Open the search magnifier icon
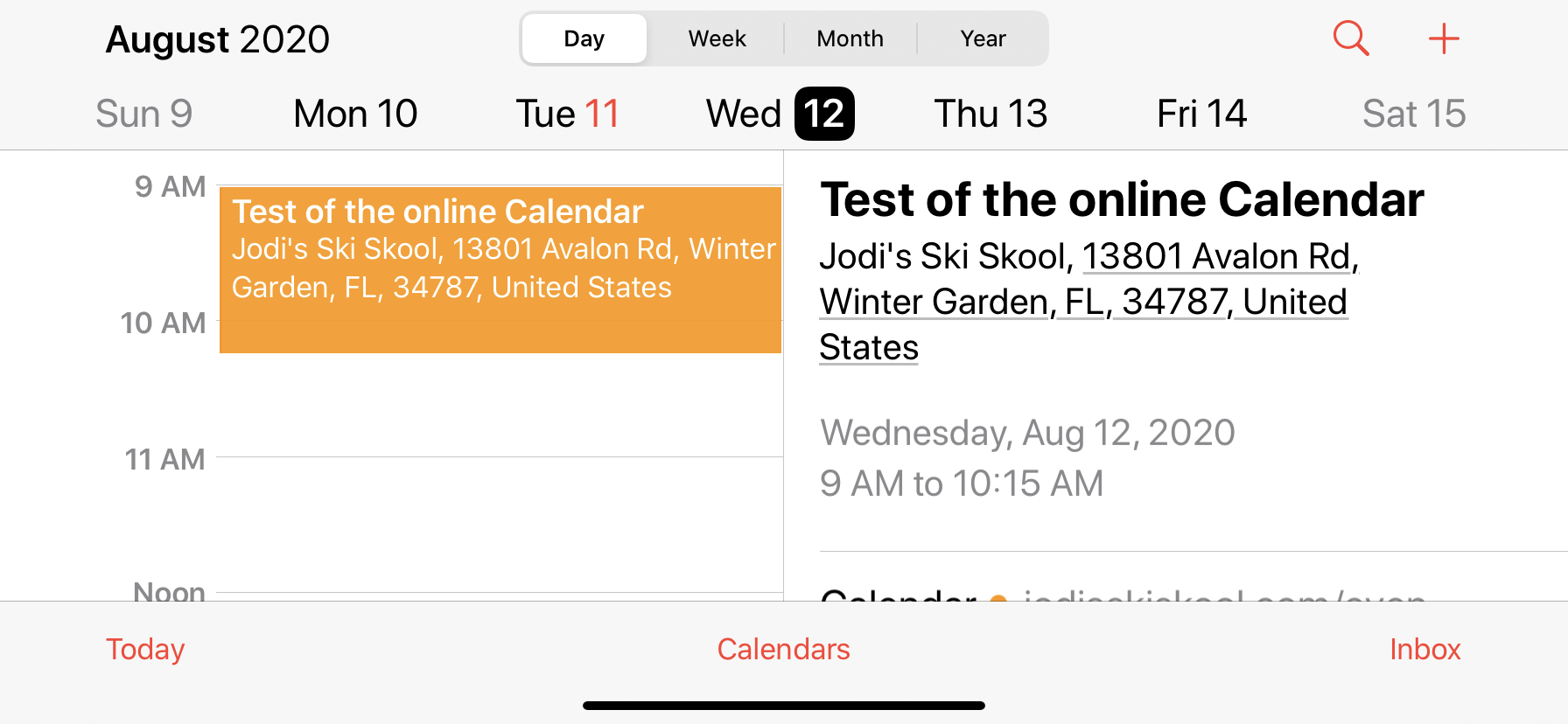Screen dimensions: 1568x724 pyautogui.click(x=1351, y=38)
